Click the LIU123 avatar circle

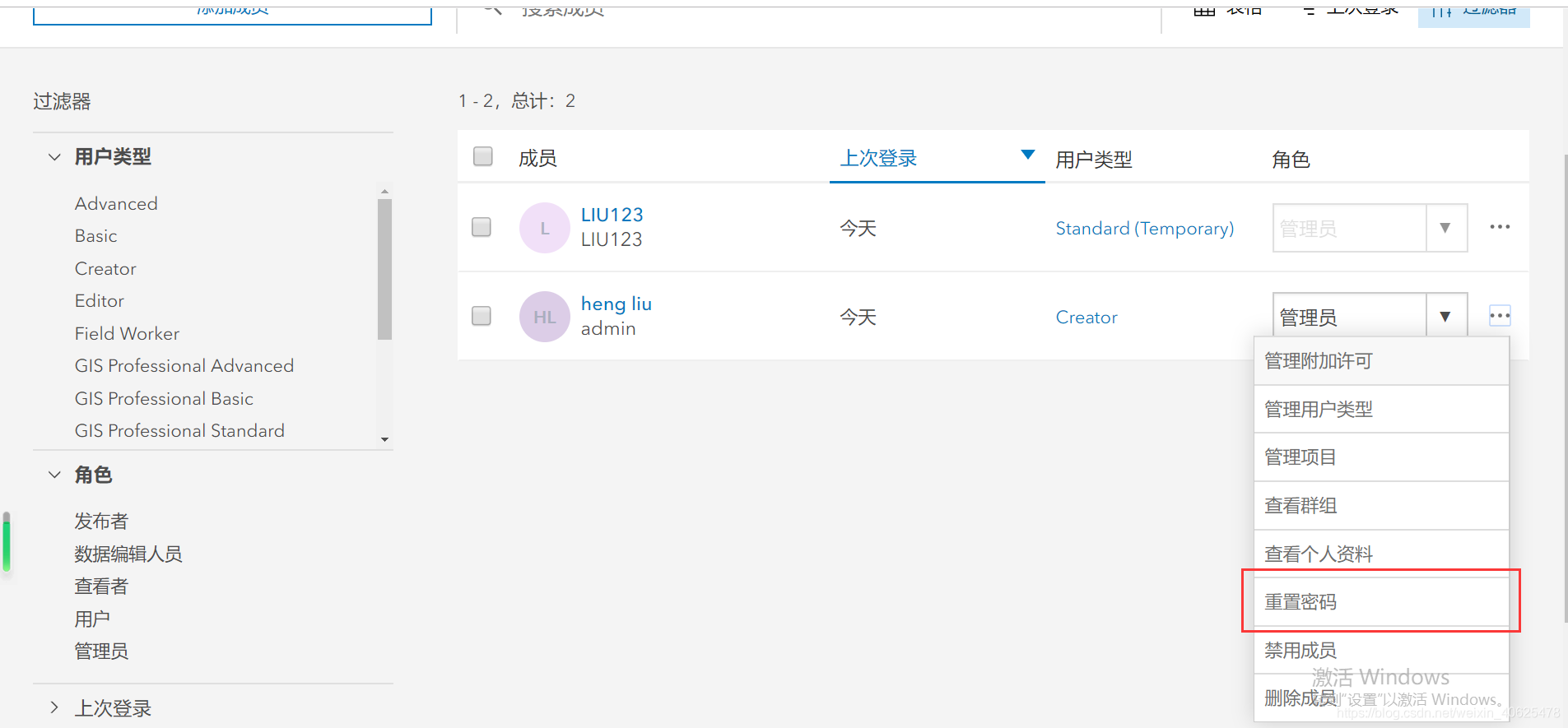click(544, 228)
